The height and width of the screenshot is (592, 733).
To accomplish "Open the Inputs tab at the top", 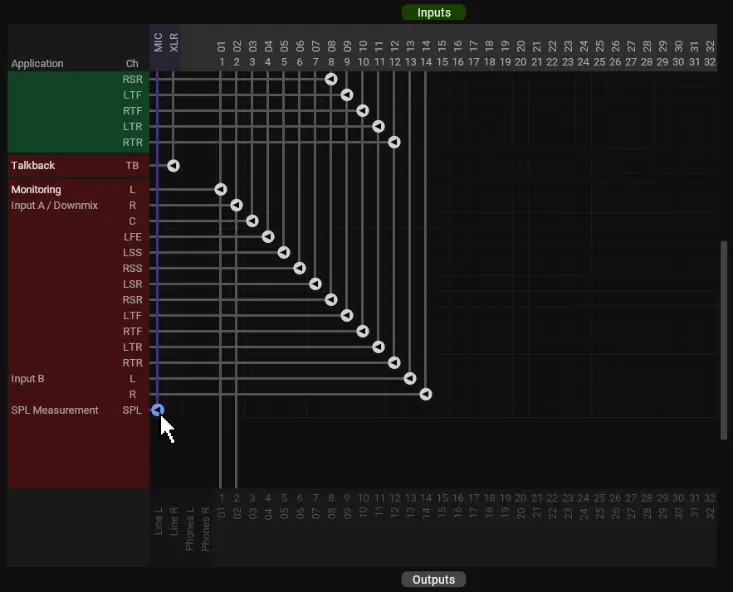I will [433, 13].
